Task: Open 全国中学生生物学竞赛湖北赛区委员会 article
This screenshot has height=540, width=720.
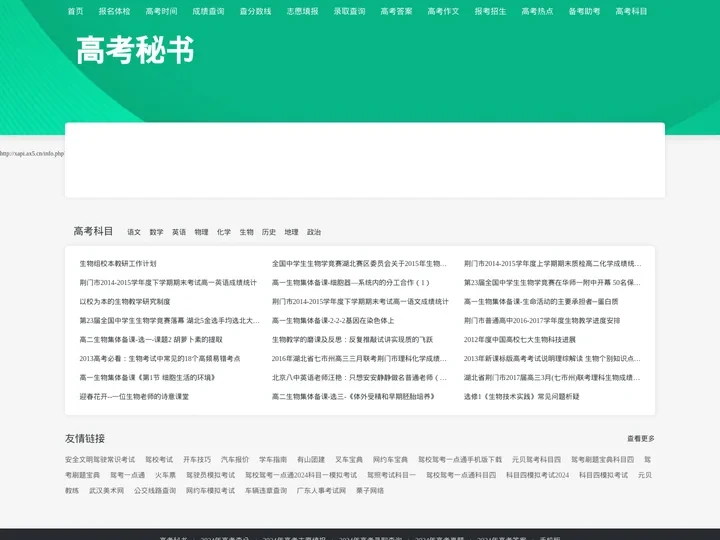Action: [359, 264]
